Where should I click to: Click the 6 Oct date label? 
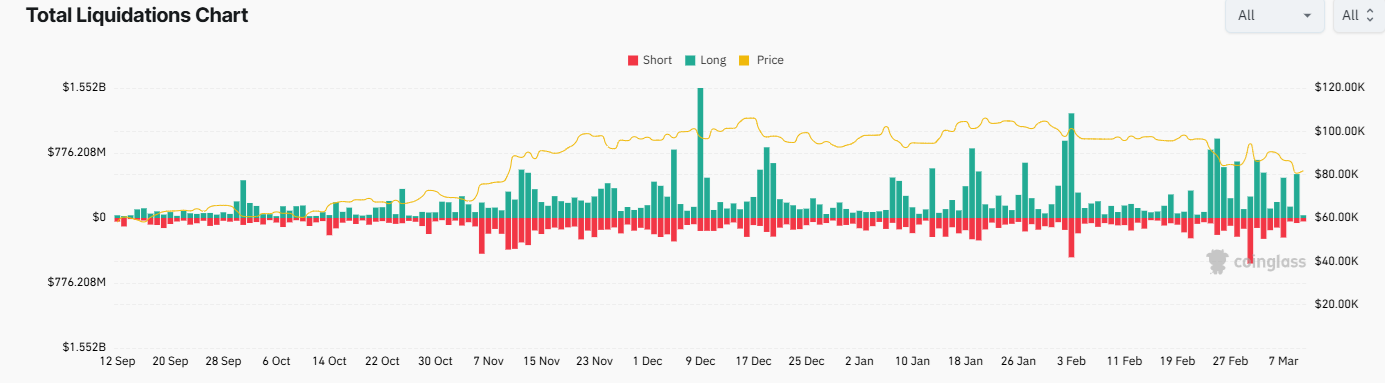pyautogui.click(x=276, y=361)
